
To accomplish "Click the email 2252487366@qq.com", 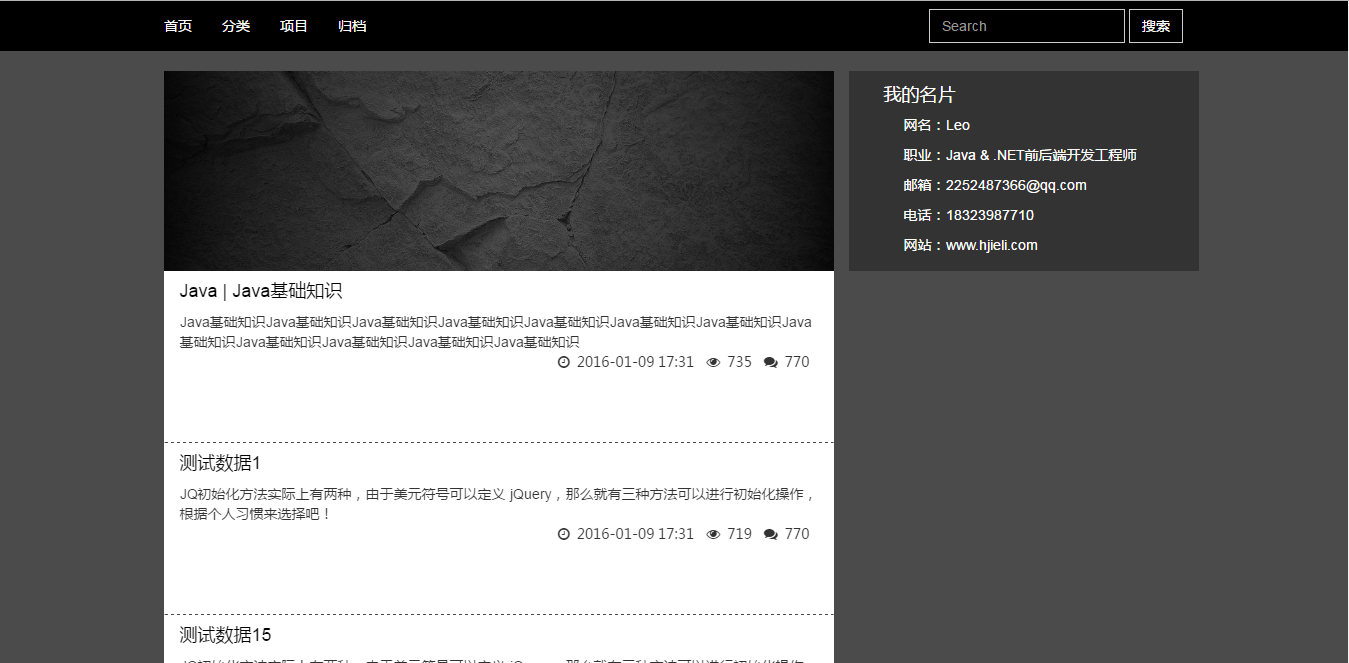I will coord(1016,185).
